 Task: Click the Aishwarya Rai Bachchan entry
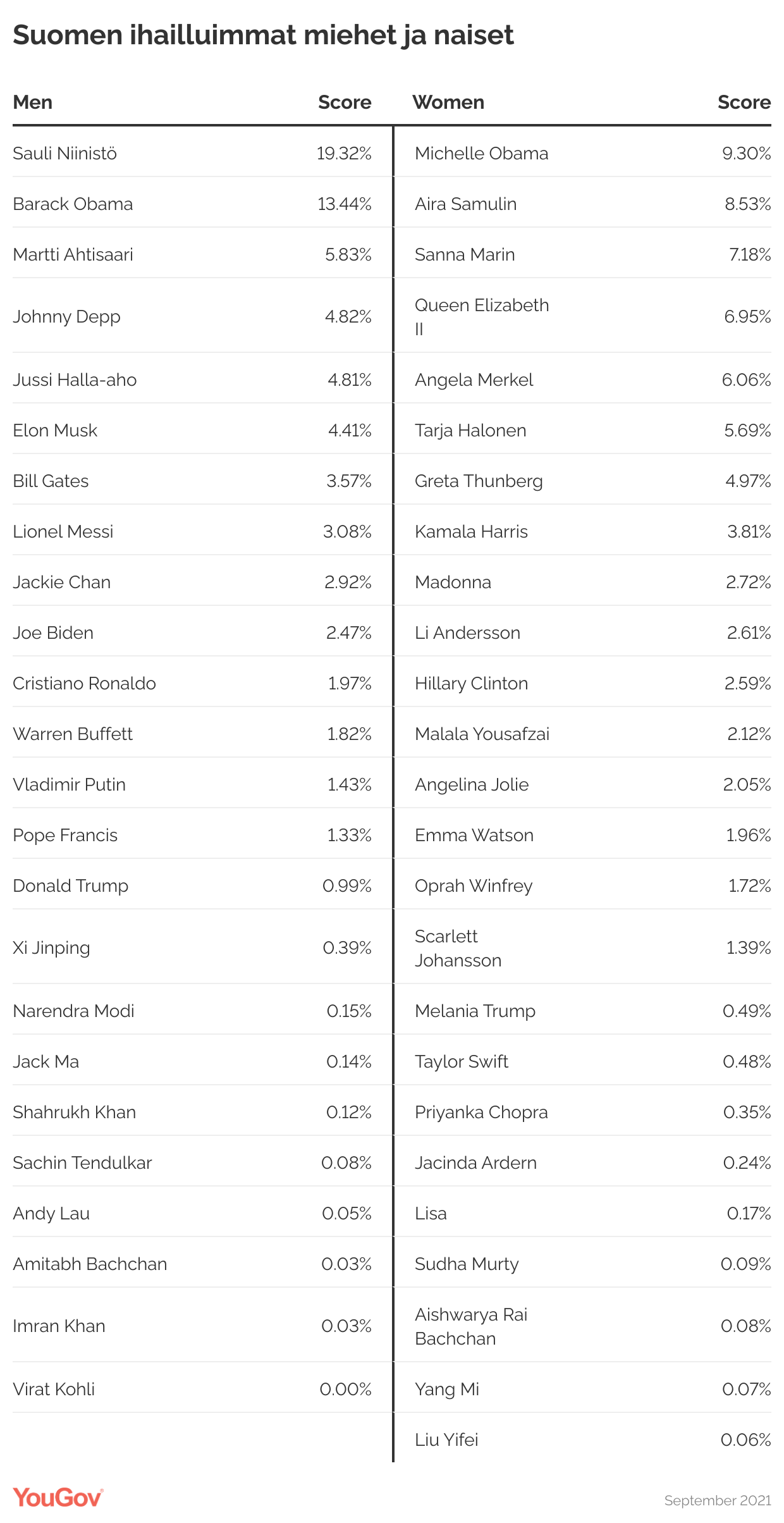(471, 1326)
